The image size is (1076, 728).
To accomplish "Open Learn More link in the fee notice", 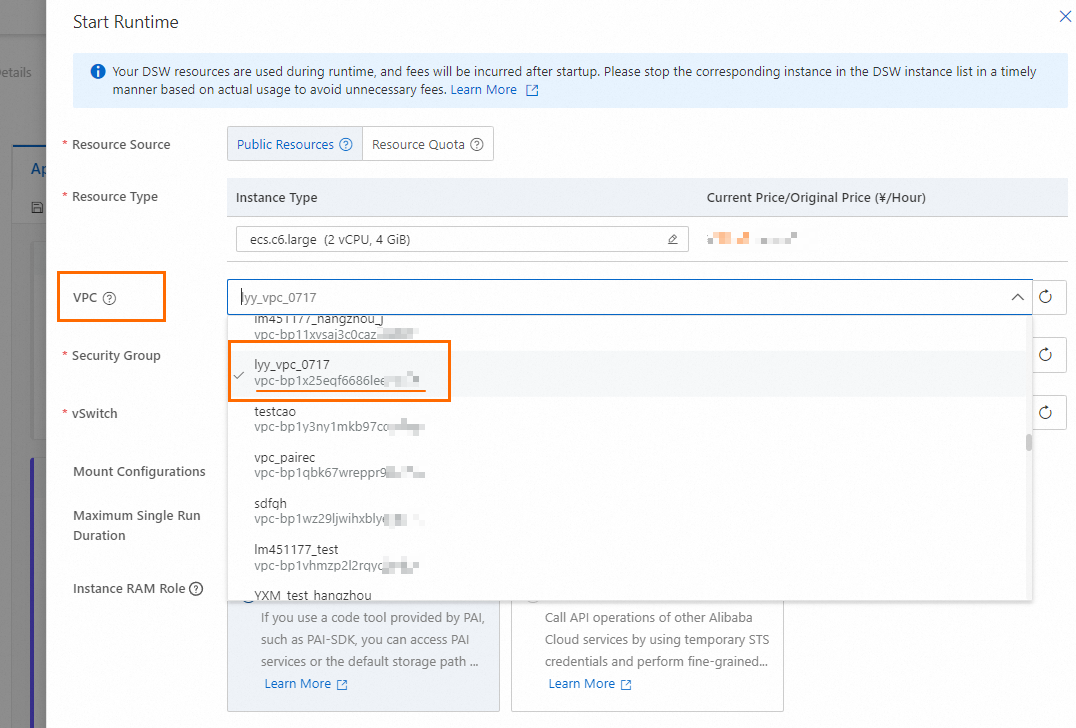I will (484, 90).
